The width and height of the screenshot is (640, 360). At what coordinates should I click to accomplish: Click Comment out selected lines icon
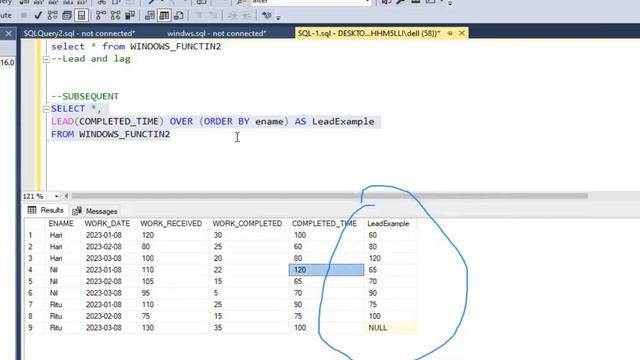[x=198, y=16]
